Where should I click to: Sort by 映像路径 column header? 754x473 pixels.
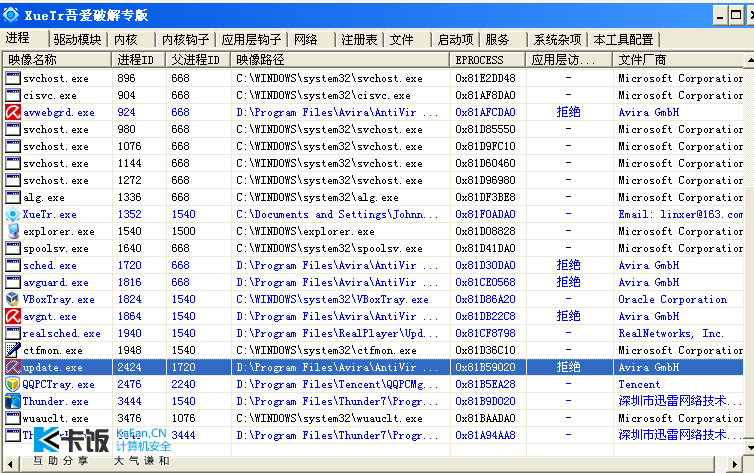[x=340, y=60]
